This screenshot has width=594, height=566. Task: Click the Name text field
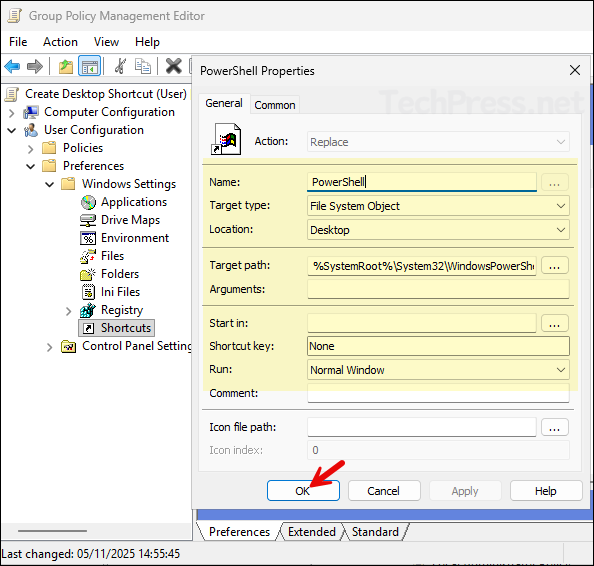(422, 182)
